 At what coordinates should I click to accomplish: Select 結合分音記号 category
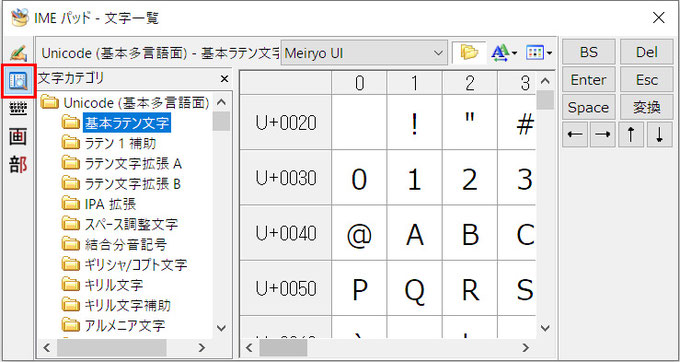pyautogui.click(x=126, y=245)
